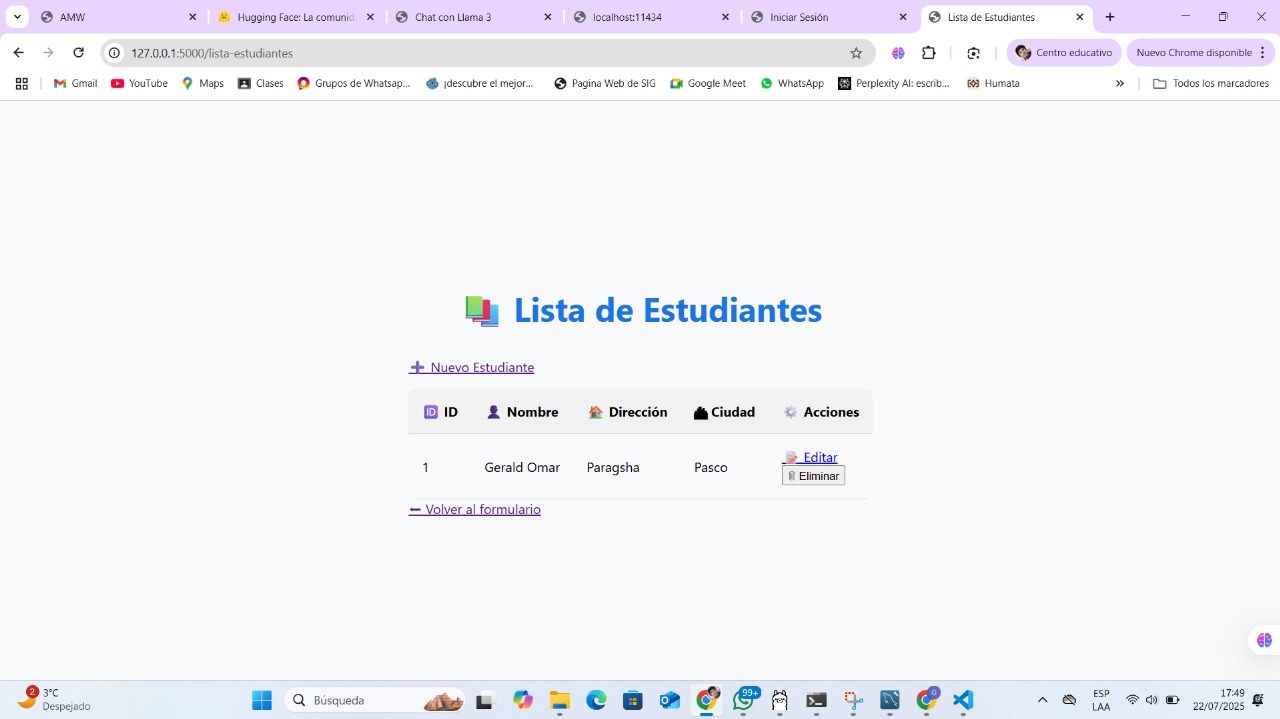Click the floating brain widget at page edge
Viewport: 1280px width, 719px height.
(x=1264, y=640)
